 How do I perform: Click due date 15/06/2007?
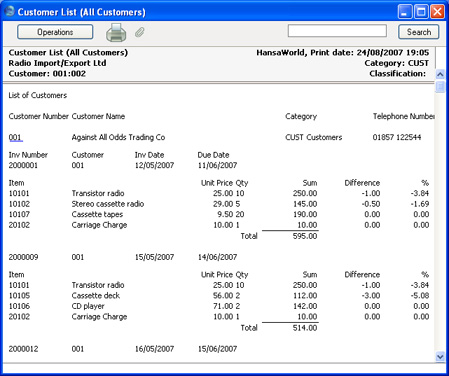217,349
